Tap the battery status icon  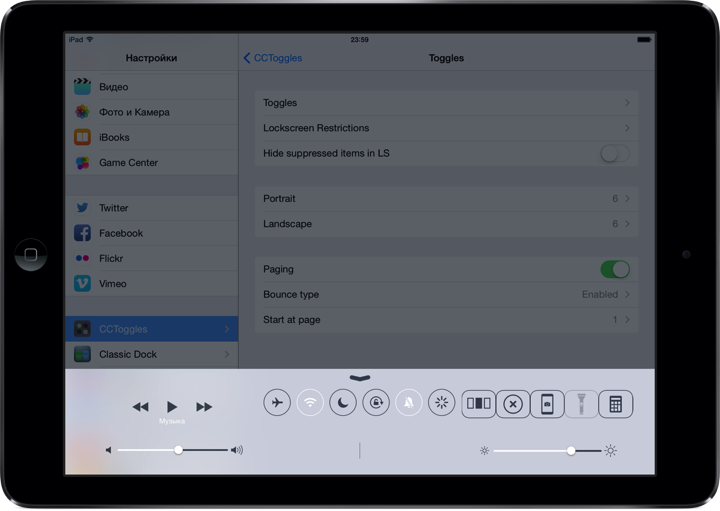644,40
